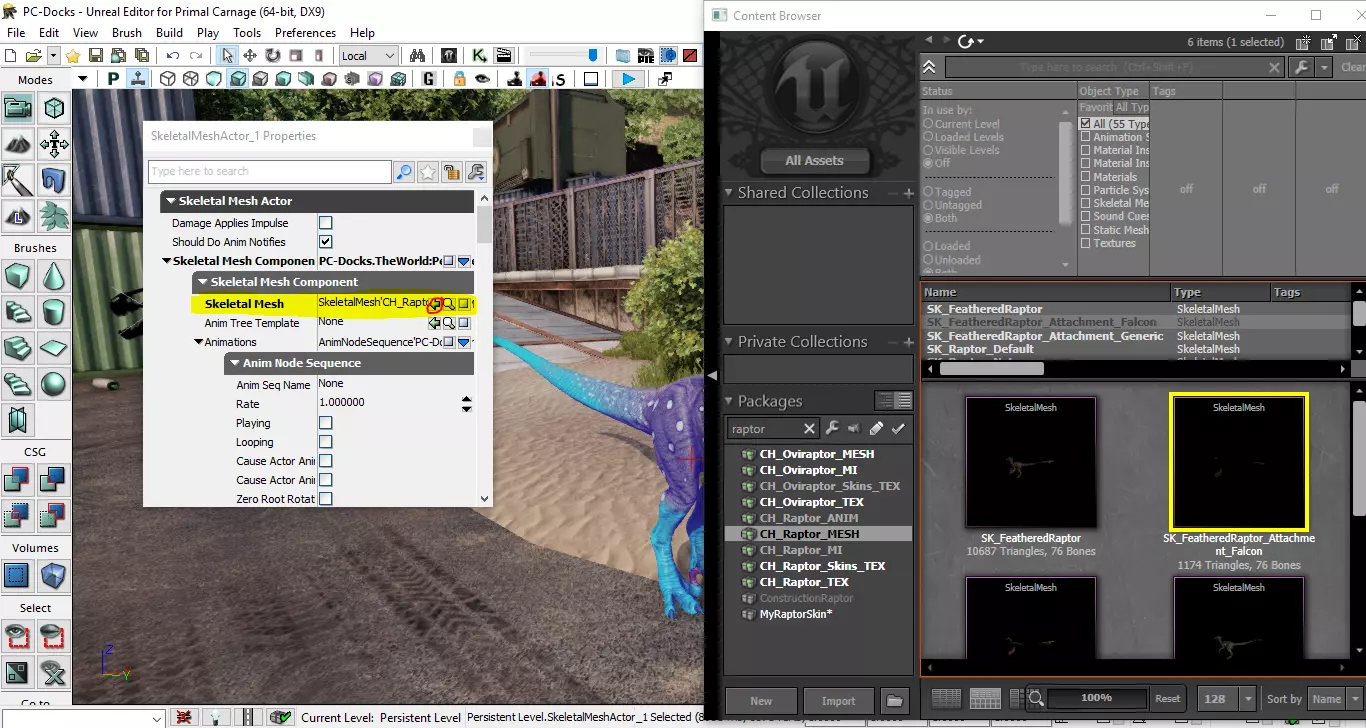Screen dimensions: 1366x728
Task: Open the View menu
Action: point(86,33)
